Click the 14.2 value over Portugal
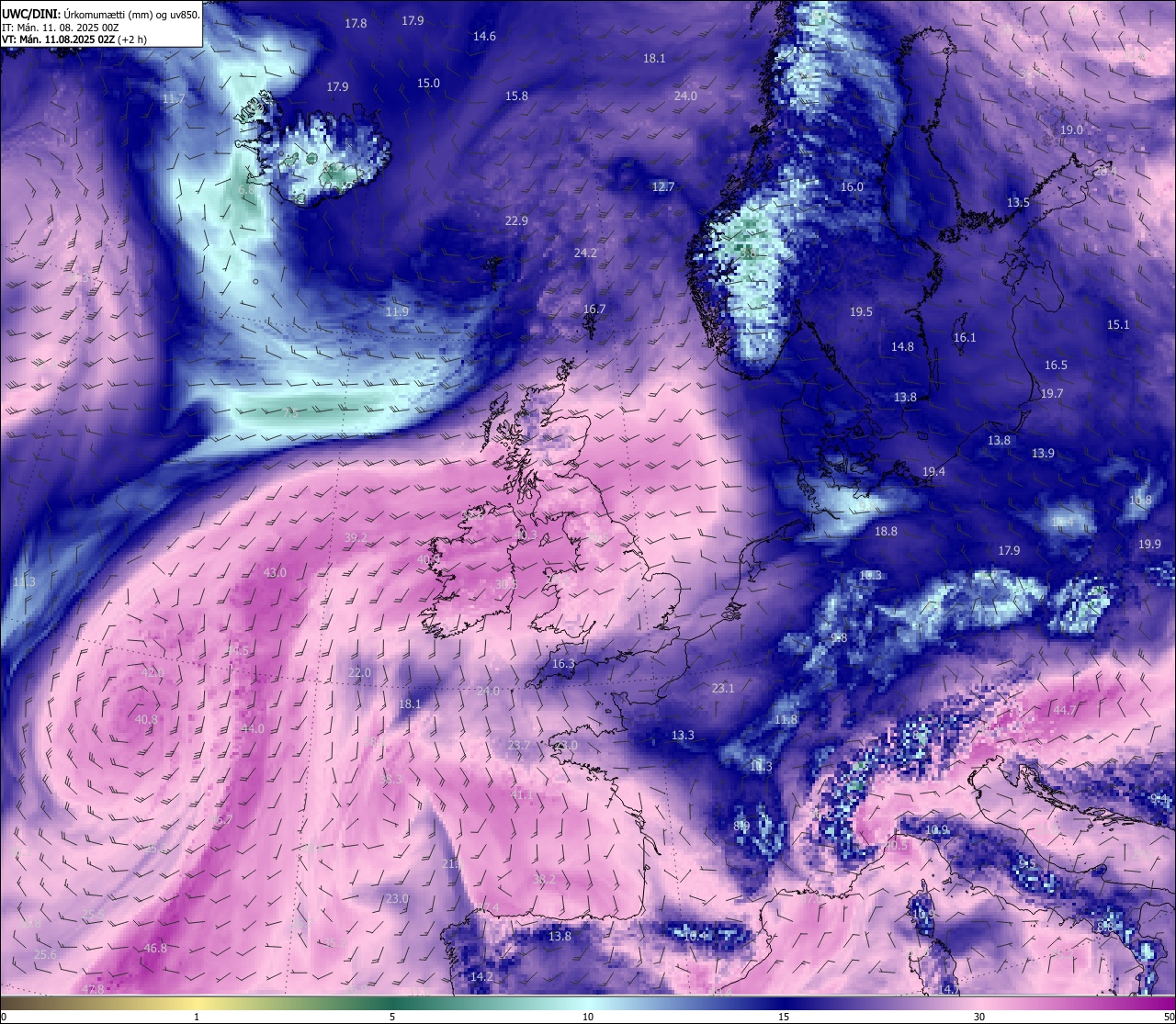Viewport: 1176px width, 1024px height. click(481, 977)
